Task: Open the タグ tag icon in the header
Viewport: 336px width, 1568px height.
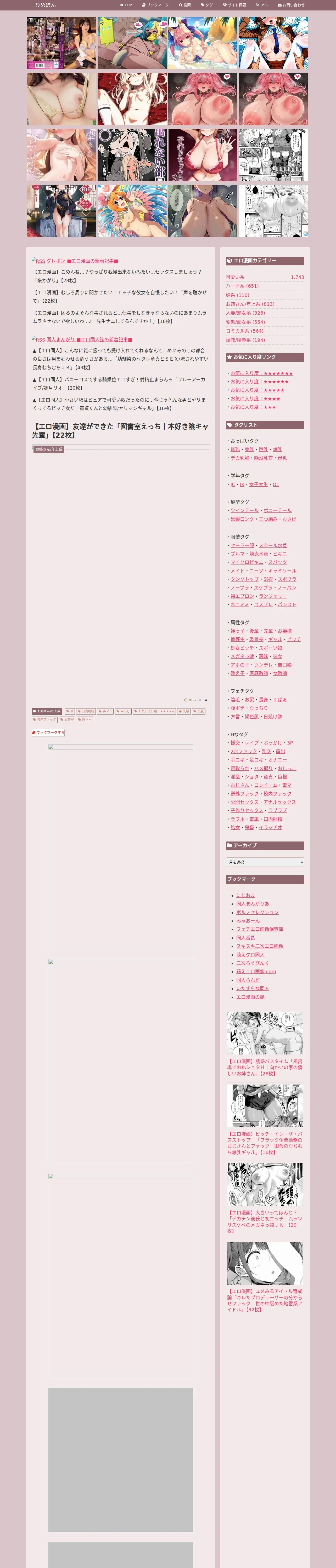Action: tap(203, 5)
